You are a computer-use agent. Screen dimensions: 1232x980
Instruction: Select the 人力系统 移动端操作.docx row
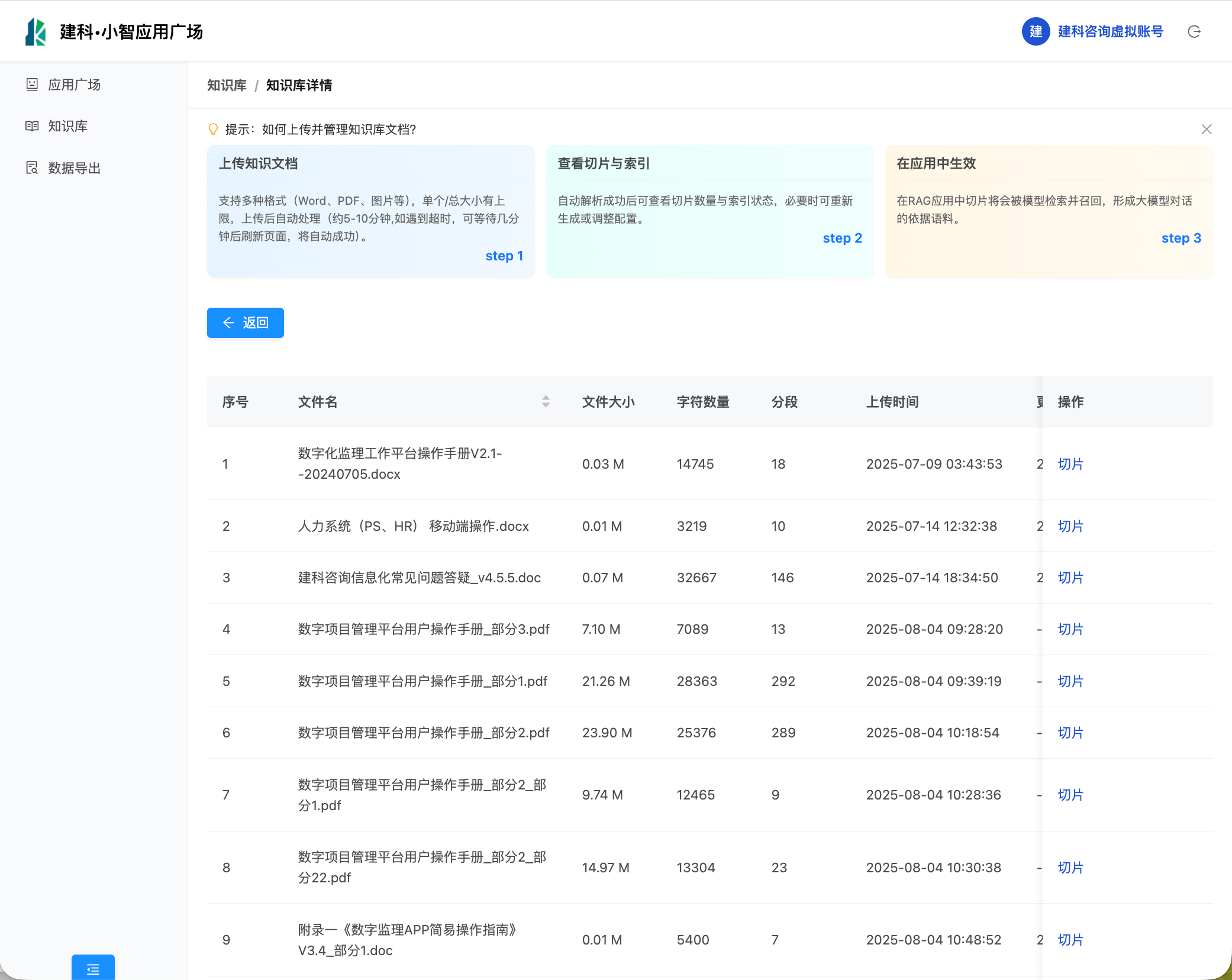click(413, 526)
